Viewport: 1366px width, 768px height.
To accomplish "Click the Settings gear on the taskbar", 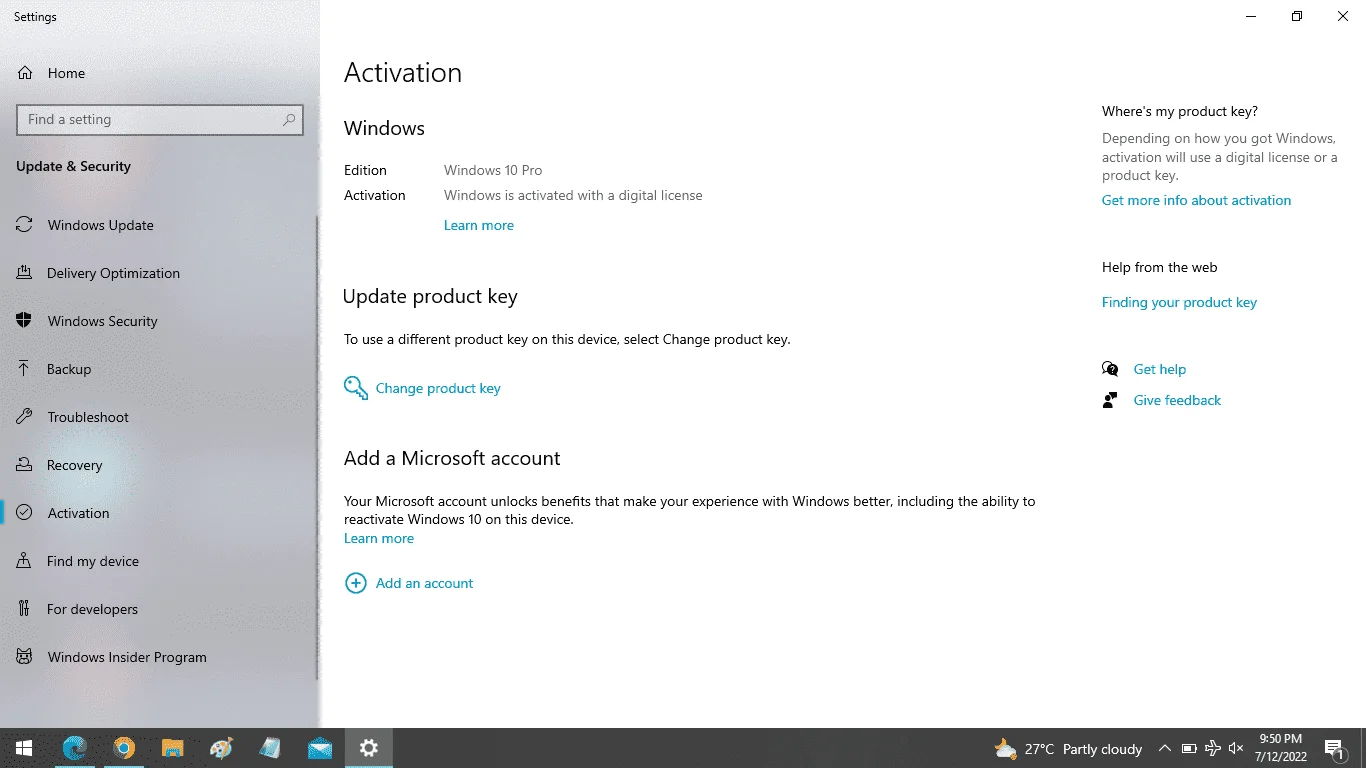I will tap(369, 748).
